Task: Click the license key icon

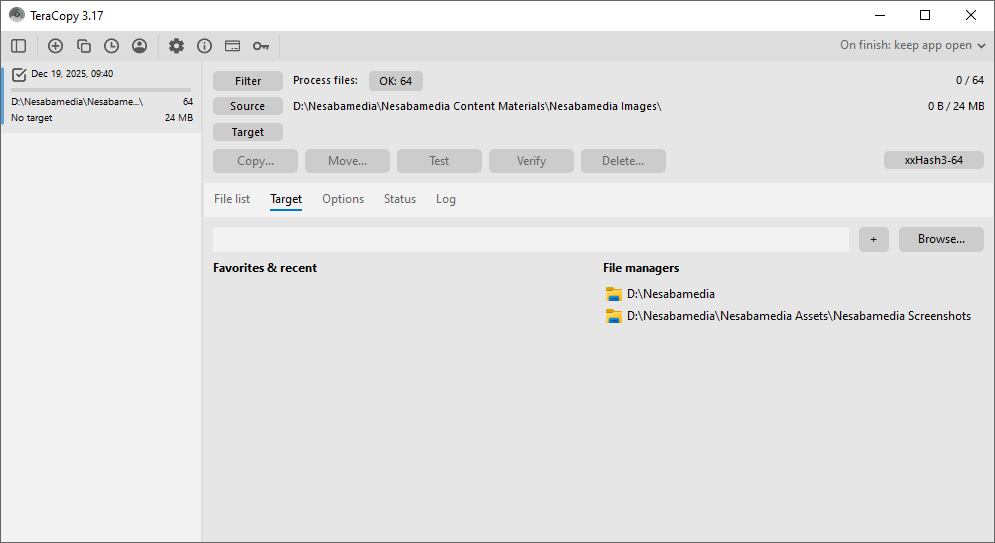Action: point(260,46)
